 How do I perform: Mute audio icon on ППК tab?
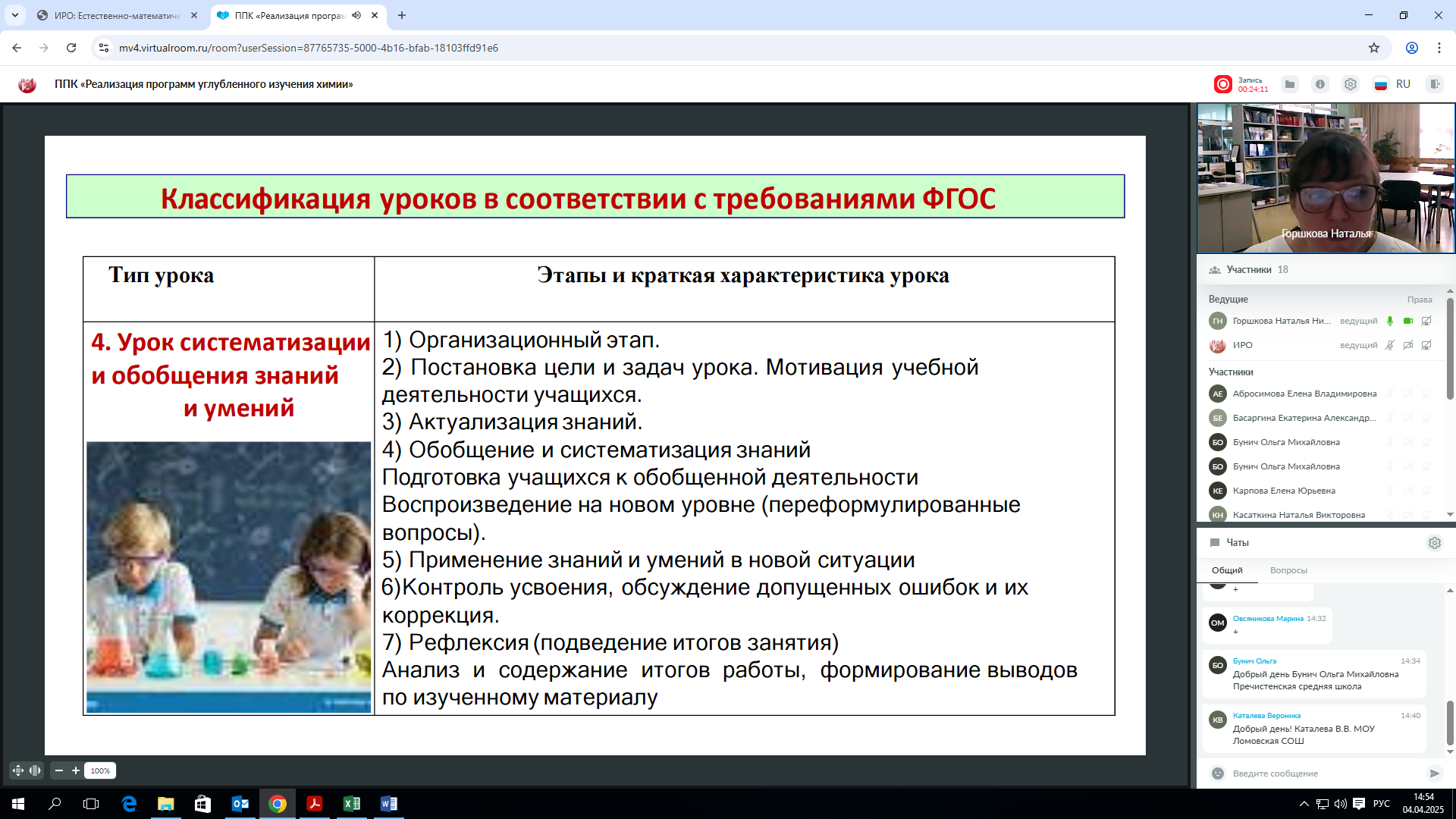coord(356,15)
